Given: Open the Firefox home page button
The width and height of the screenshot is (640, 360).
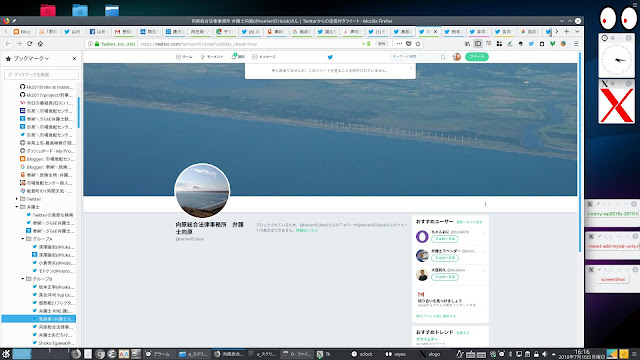Looking at the screenshot, I should pyautogui.click(x=40, y=44).
